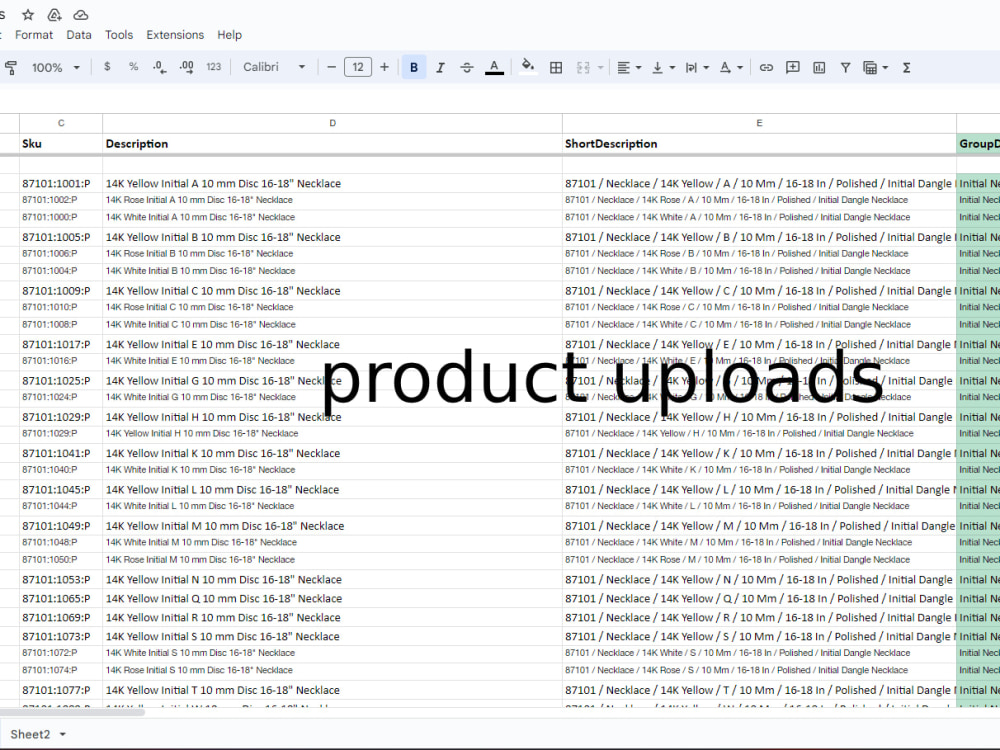Open the Format menu

(x=34, y=35)
